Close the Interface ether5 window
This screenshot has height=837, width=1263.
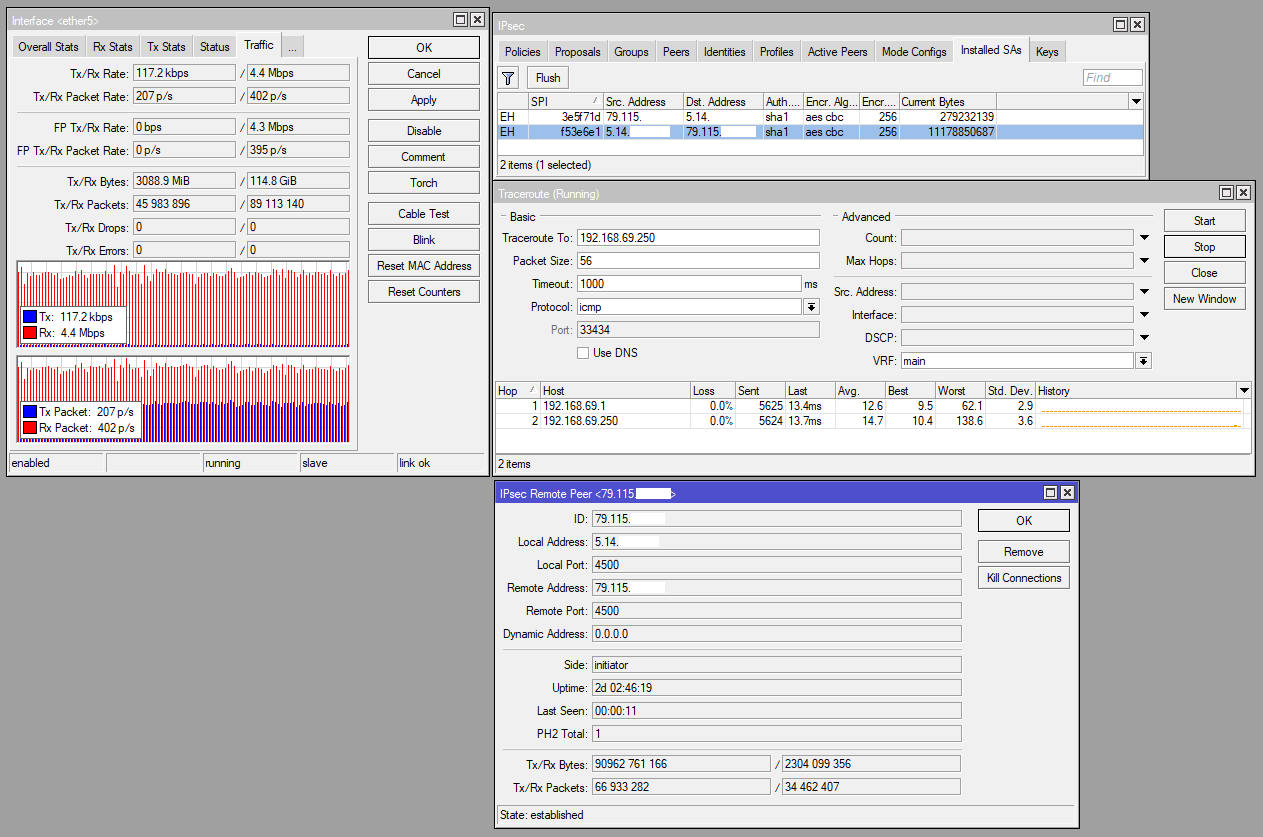click(477, 20)
